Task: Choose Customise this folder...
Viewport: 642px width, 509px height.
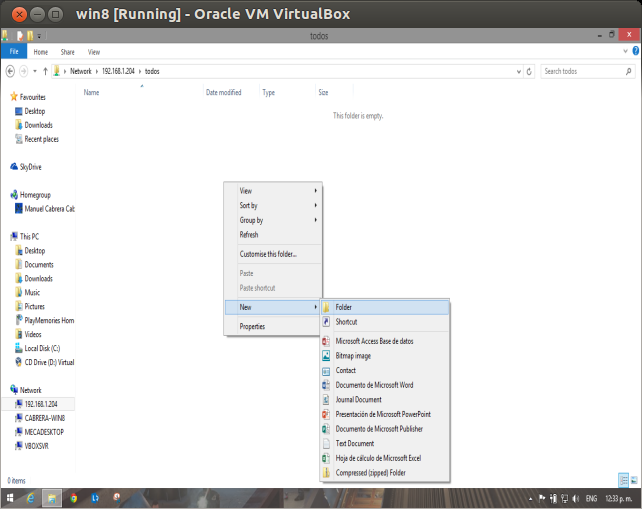Action: 274,254
